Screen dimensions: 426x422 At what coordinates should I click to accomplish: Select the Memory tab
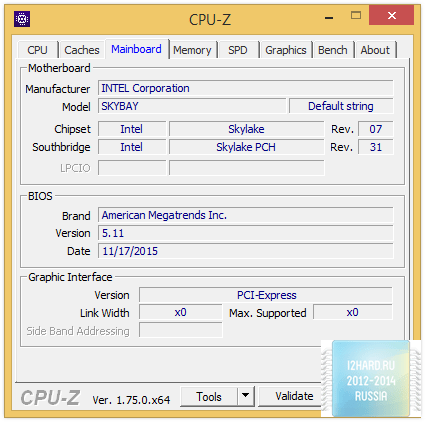point(192,50)
